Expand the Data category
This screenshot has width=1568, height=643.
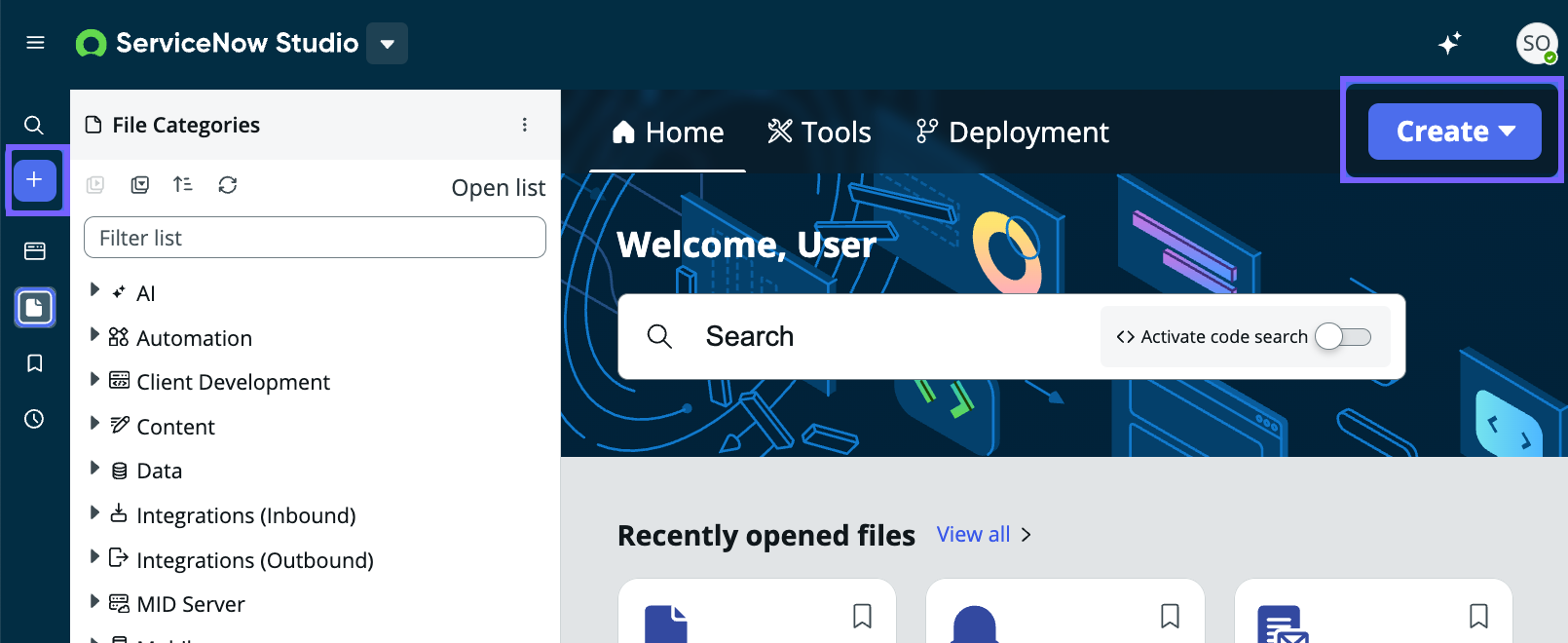pos(94,467)
